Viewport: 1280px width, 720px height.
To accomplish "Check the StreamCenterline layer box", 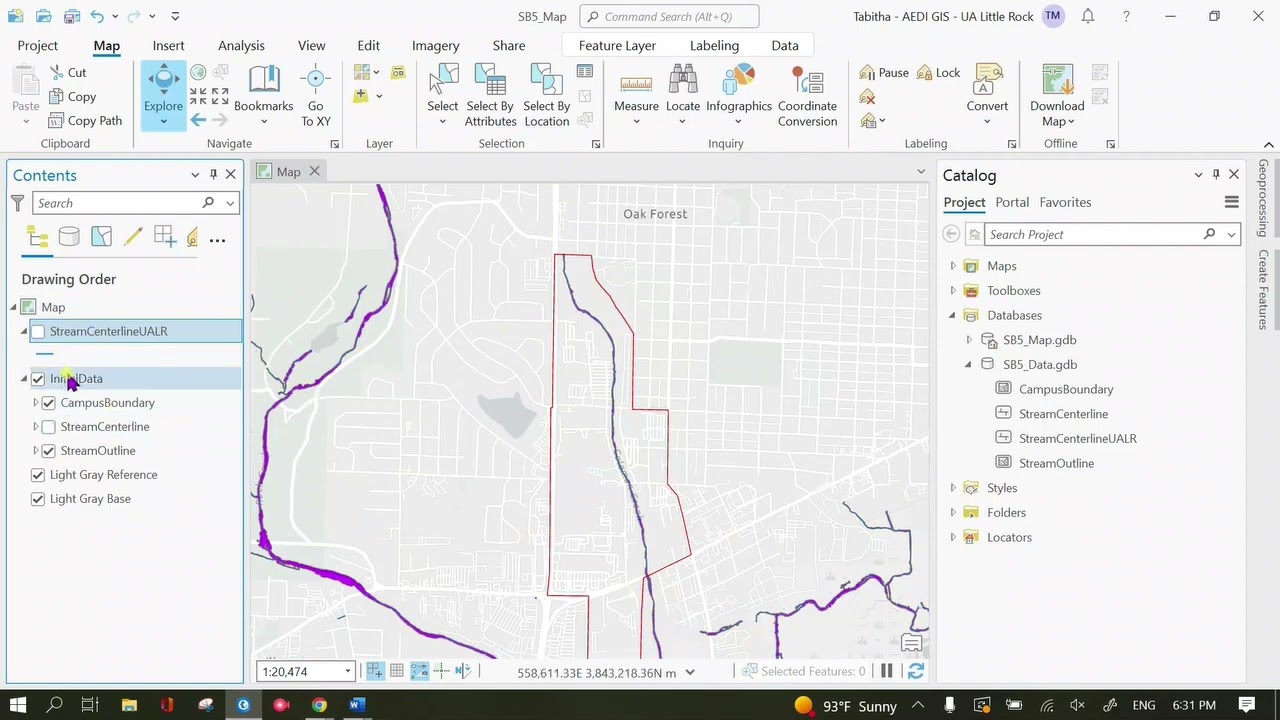I will coord(48,427).
